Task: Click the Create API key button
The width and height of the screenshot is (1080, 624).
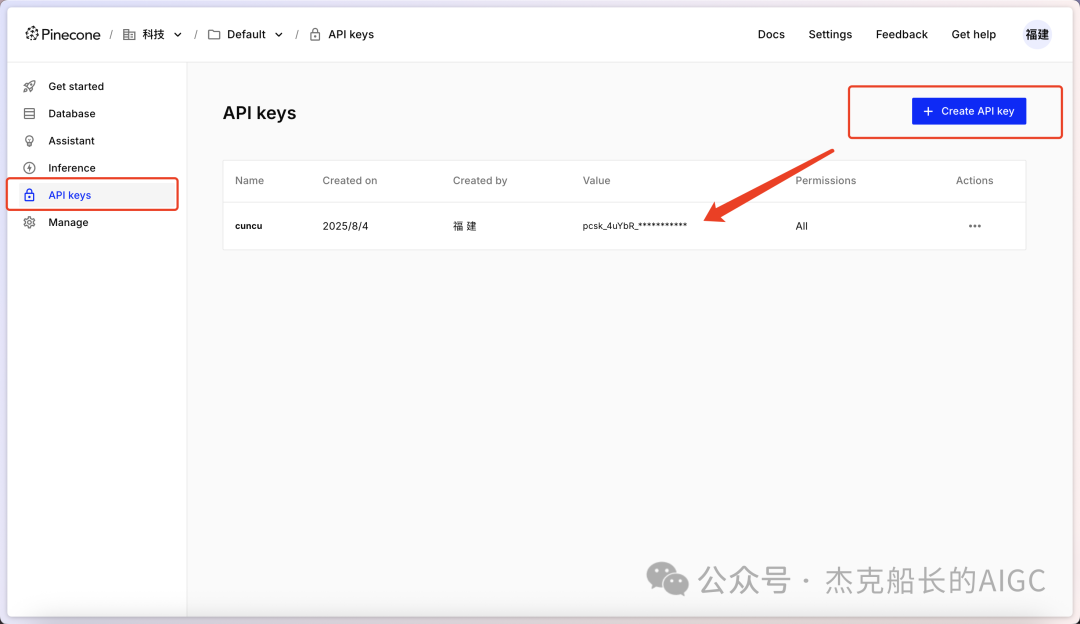Action: [x=968, y=111]
